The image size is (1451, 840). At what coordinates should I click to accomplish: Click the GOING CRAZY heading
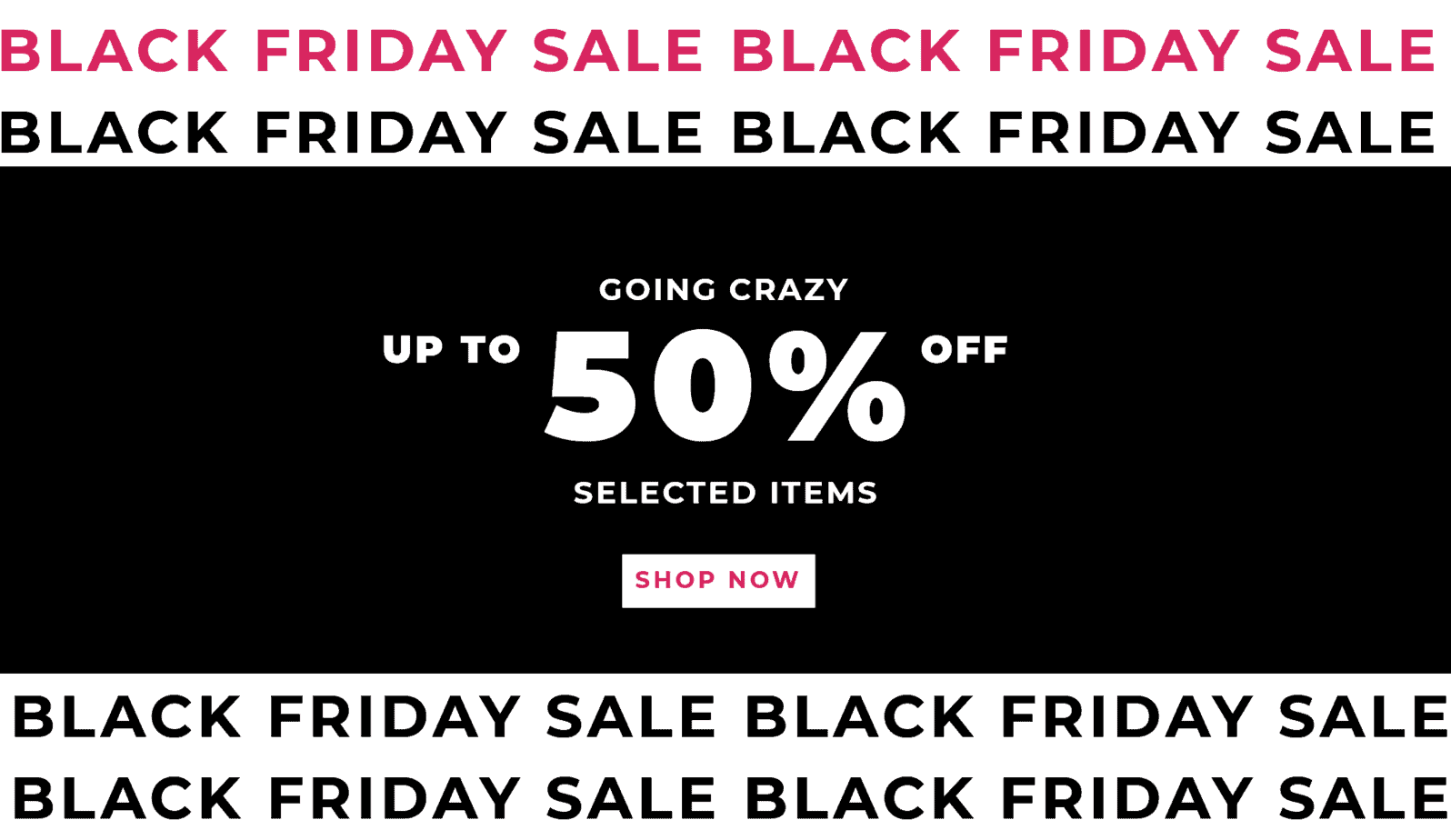coord(724,290)
